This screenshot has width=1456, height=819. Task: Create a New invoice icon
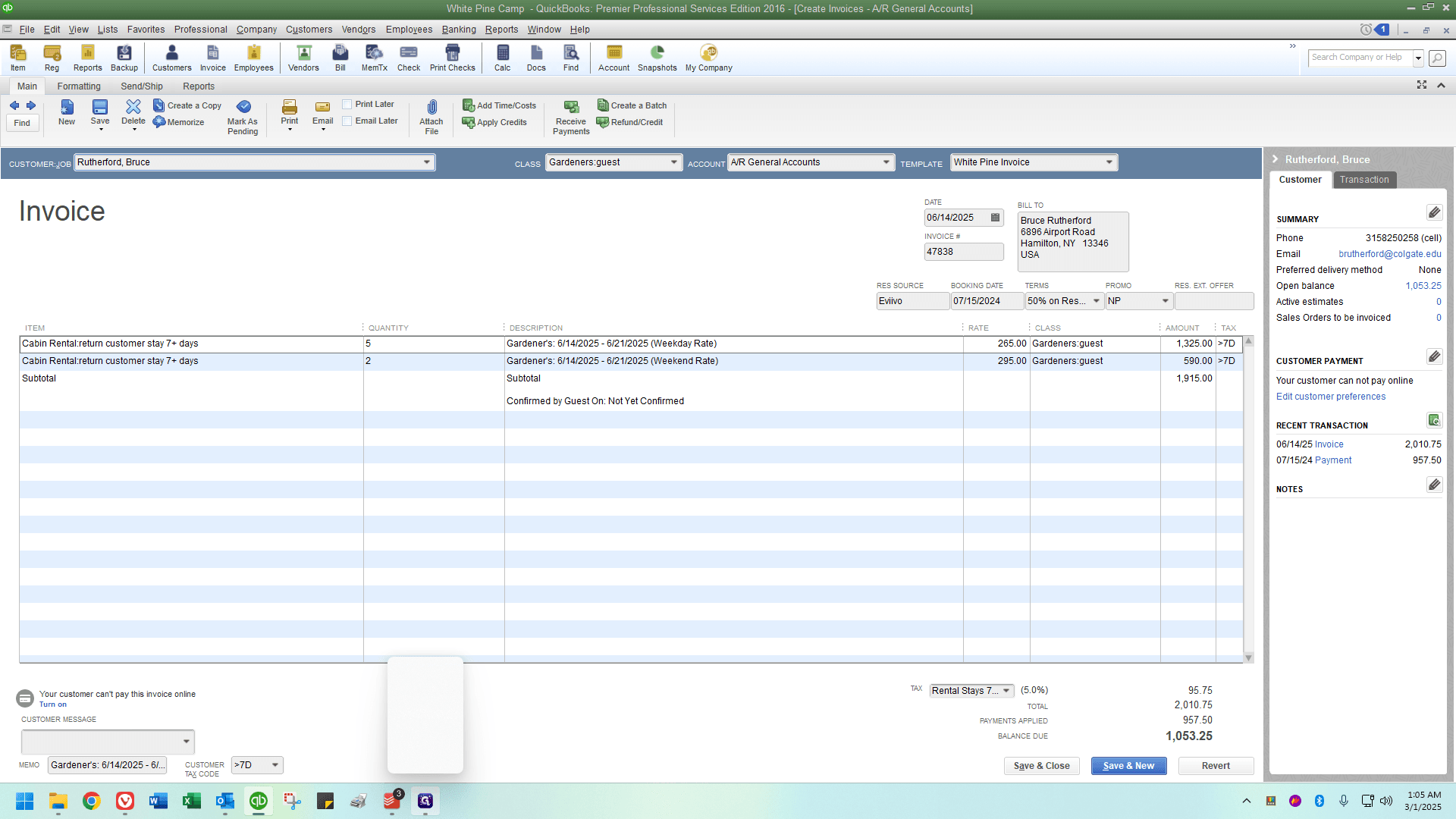[67, 112]
